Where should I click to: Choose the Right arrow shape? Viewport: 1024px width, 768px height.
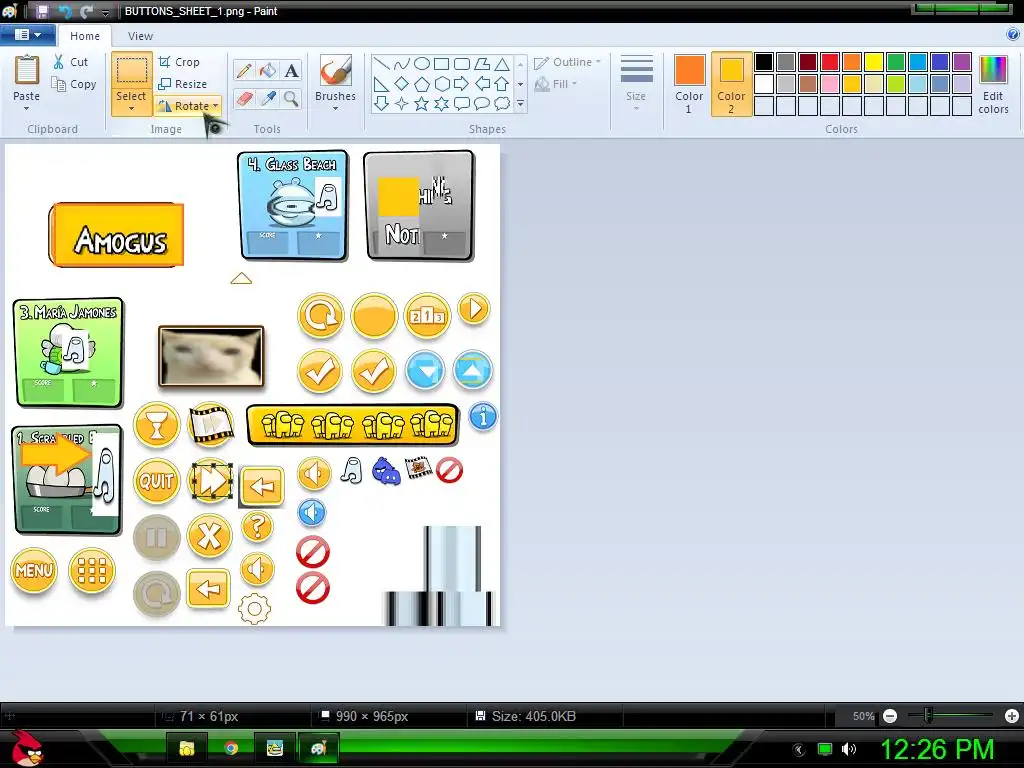tap(462, 84)
